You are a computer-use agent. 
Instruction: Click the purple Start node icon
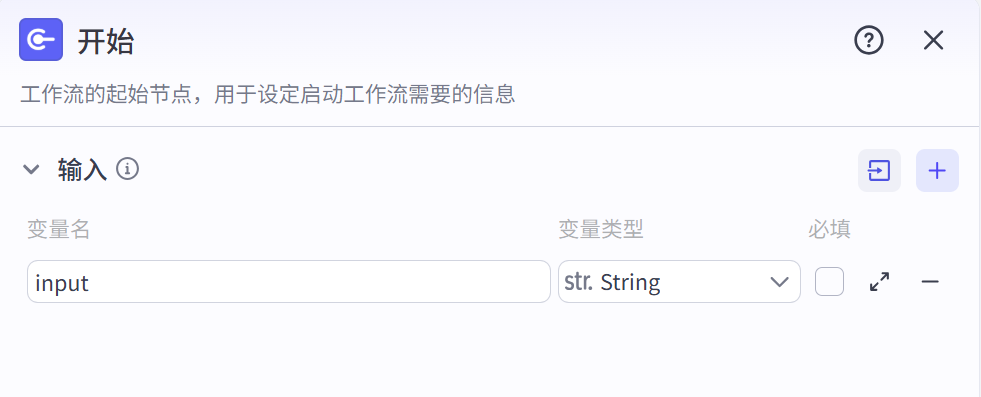coord(41,39)
